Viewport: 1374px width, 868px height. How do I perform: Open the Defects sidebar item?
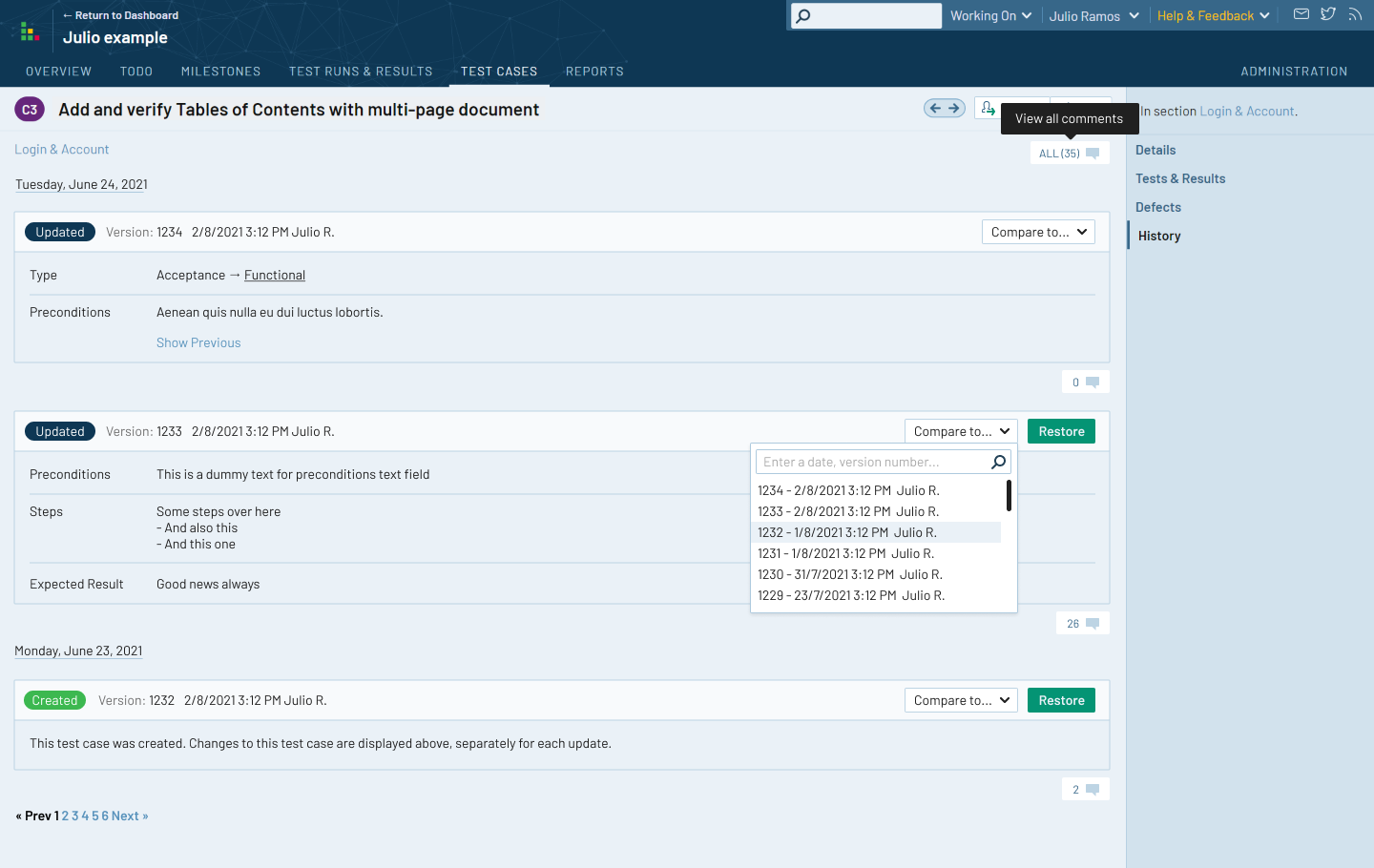pyautogui.click(x=1158, y=207)
